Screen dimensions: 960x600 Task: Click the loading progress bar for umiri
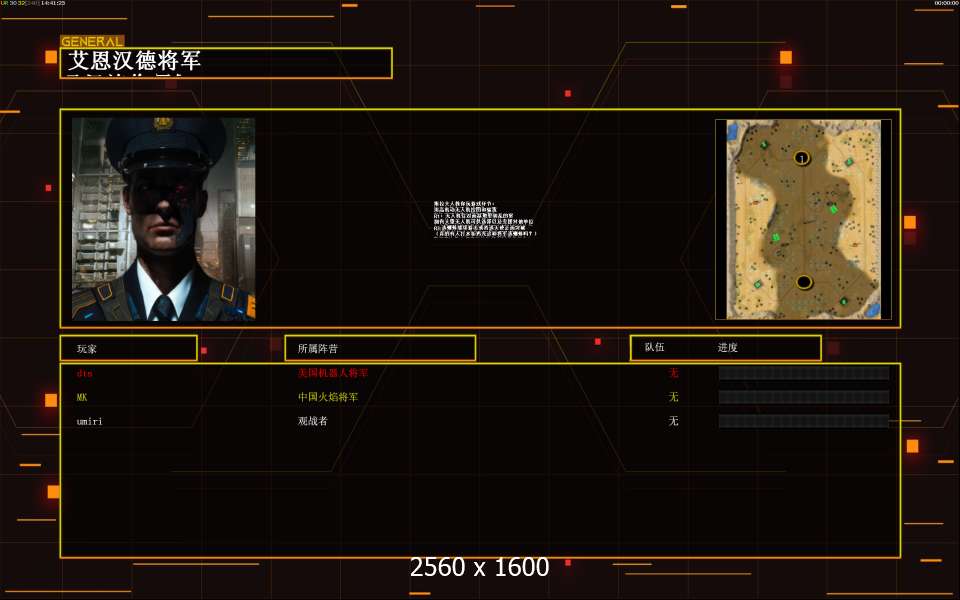click(x=804, y=421)
